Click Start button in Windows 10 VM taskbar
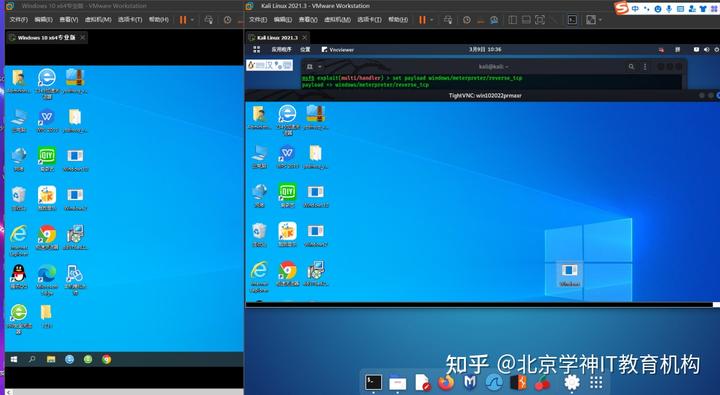The image size is (720, 395). [x=14, y=360]
